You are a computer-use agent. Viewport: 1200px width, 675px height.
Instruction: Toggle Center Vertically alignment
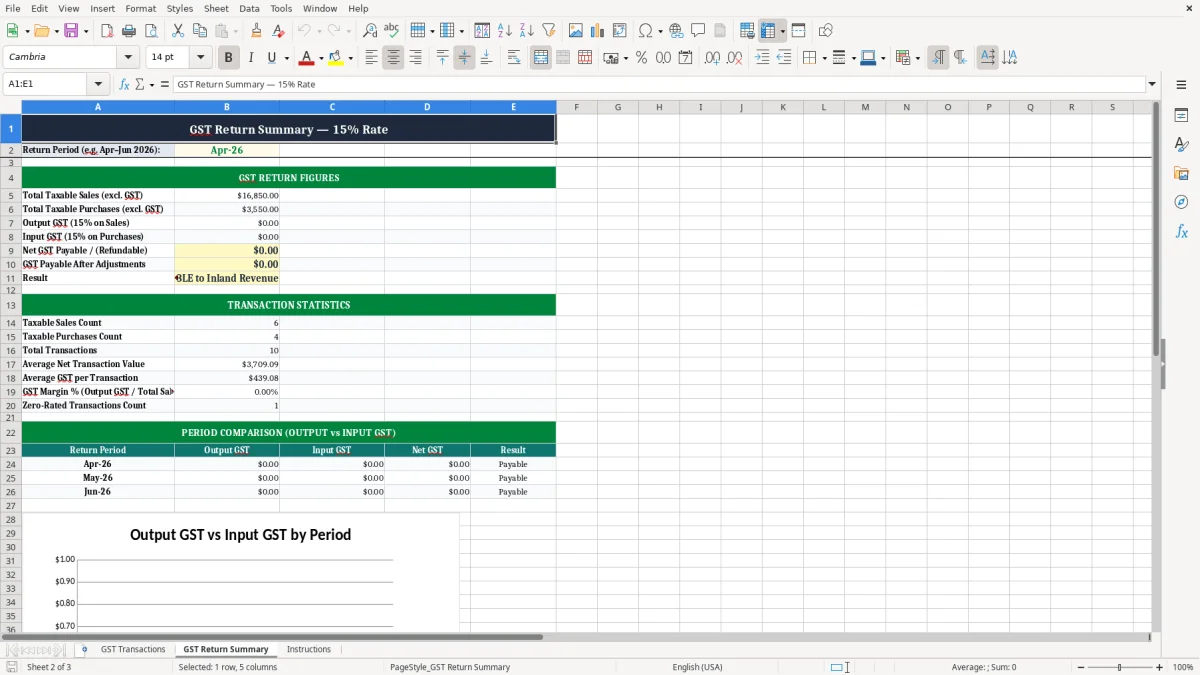coord(464,58)
